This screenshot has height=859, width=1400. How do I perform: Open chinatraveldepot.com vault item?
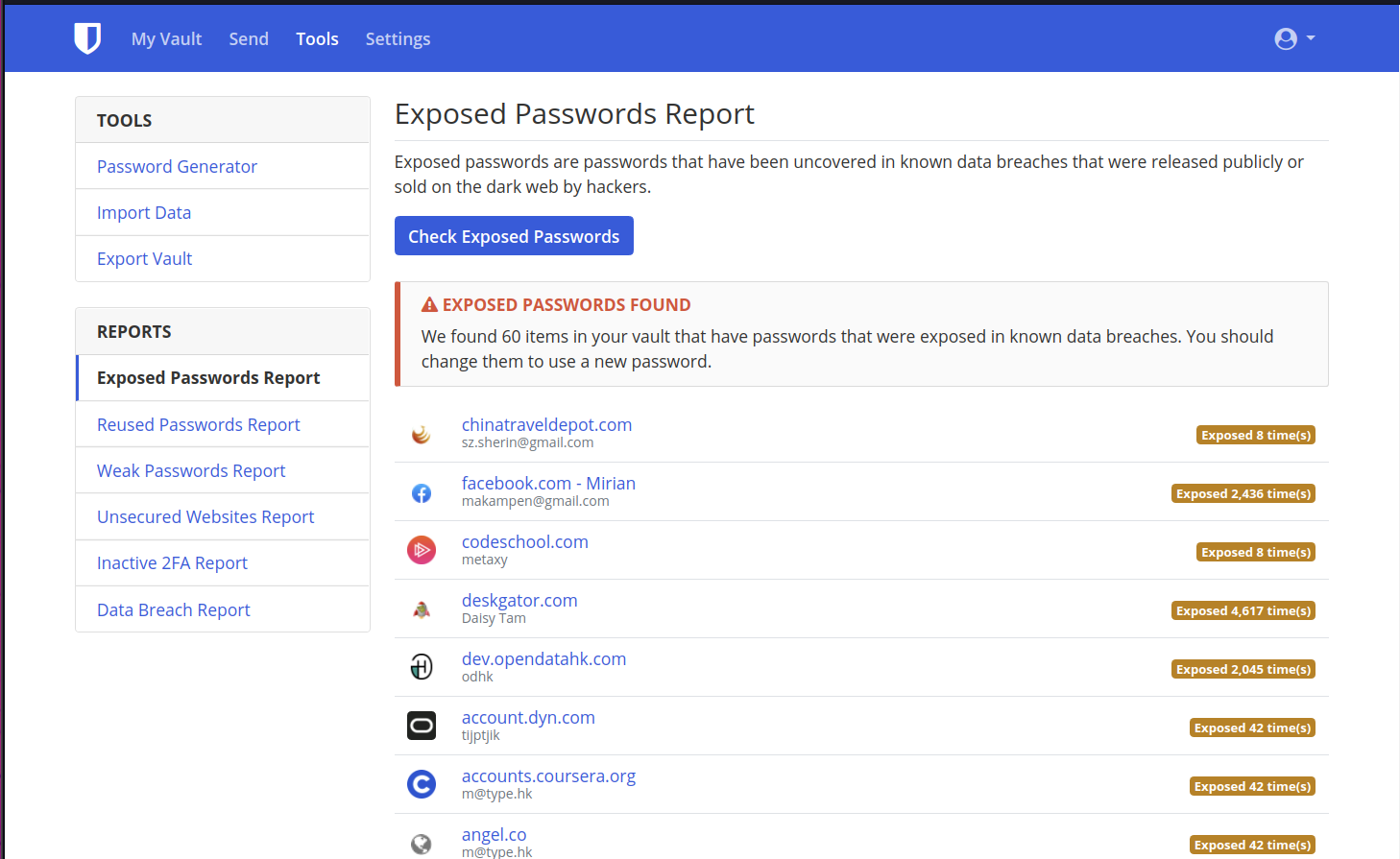tap(546, 424)
